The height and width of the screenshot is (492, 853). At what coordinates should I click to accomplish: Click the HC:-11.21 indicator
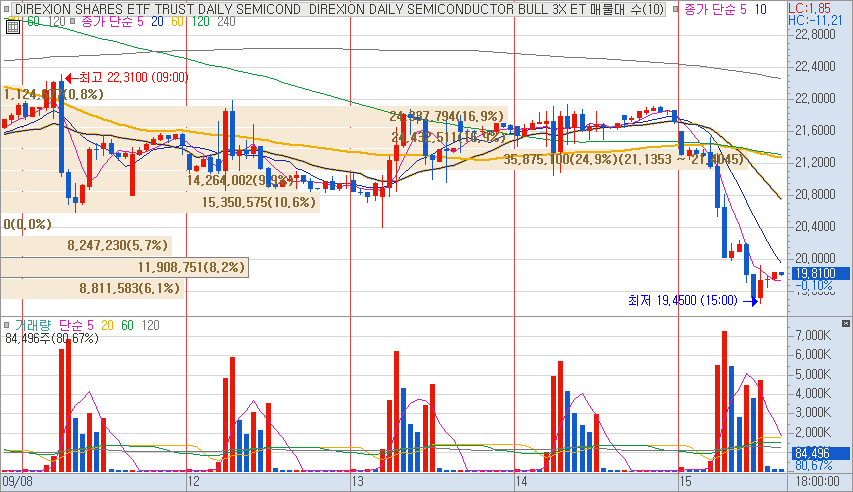[815, 20]
